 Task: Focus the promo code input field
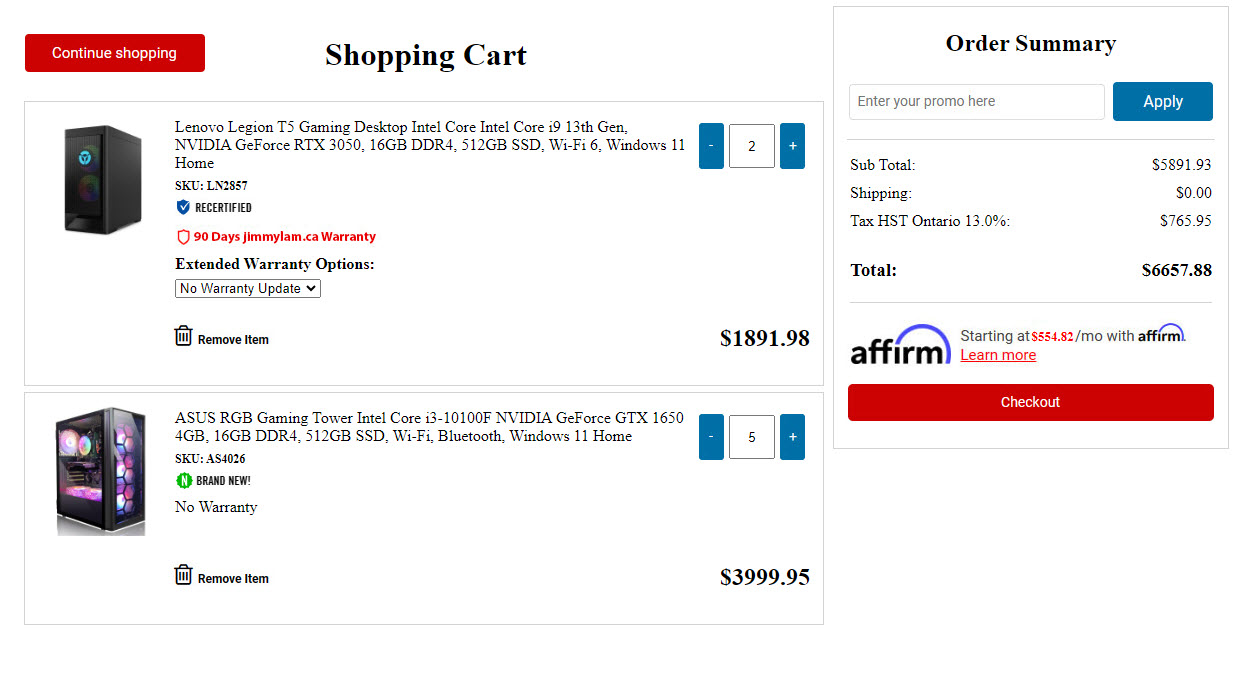point(976,101)
